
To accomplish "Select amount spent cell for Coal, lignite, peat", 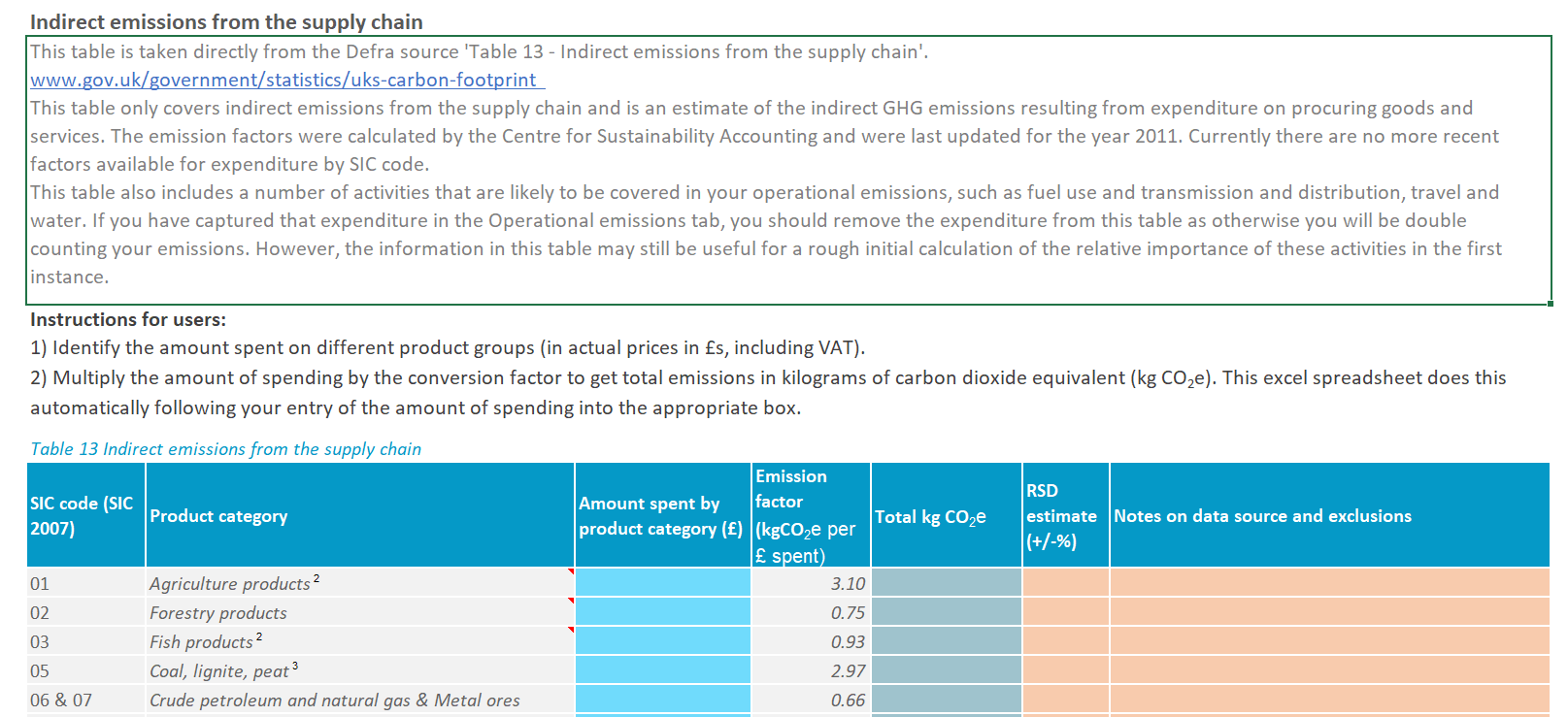I will point(662,670).
